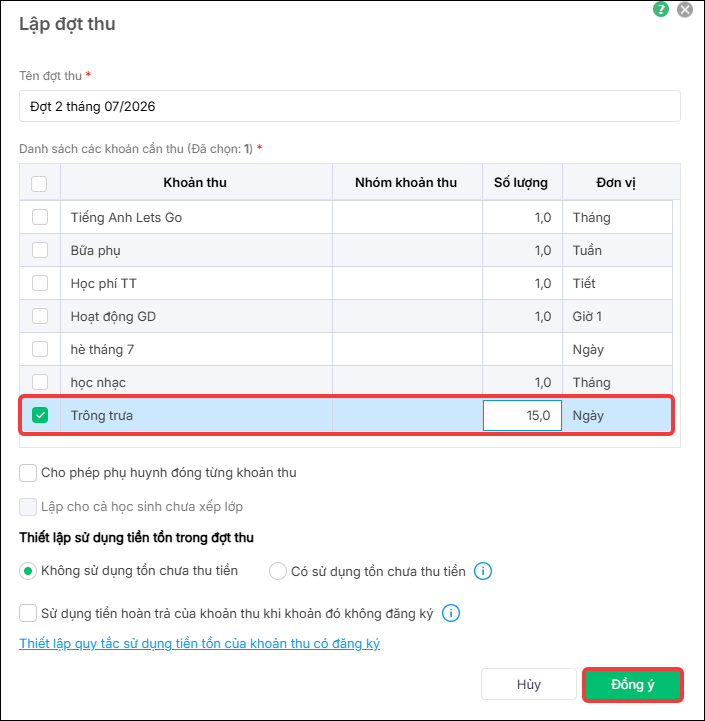Image resolution: width=705 pixels, height=721 pixels.
Task: Click info icon beside Sử dụng tiền hoàn trả
Action: [x=451, y=613]
